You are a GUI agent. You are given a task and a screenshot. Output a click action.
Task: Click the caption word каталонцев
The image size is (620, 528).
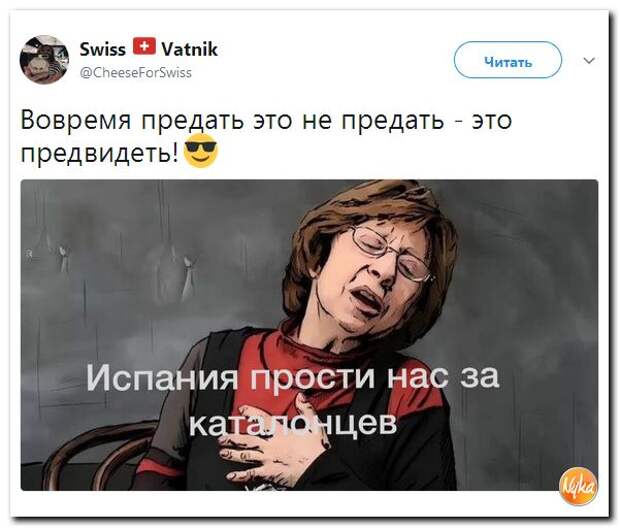pyautogui.click(x=293, y=422)
